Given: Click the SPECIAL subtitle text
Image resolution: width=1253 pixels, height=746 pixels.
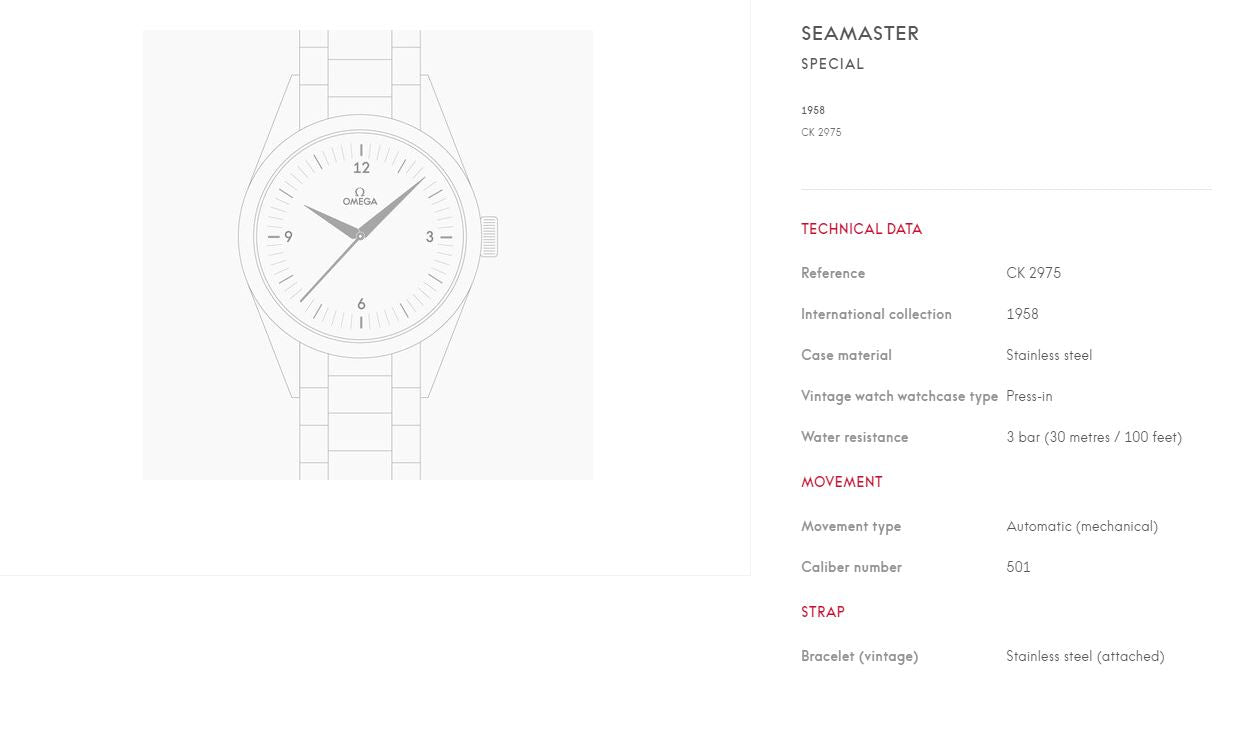Looking at the screenshot, I should [x=832, y=64].
